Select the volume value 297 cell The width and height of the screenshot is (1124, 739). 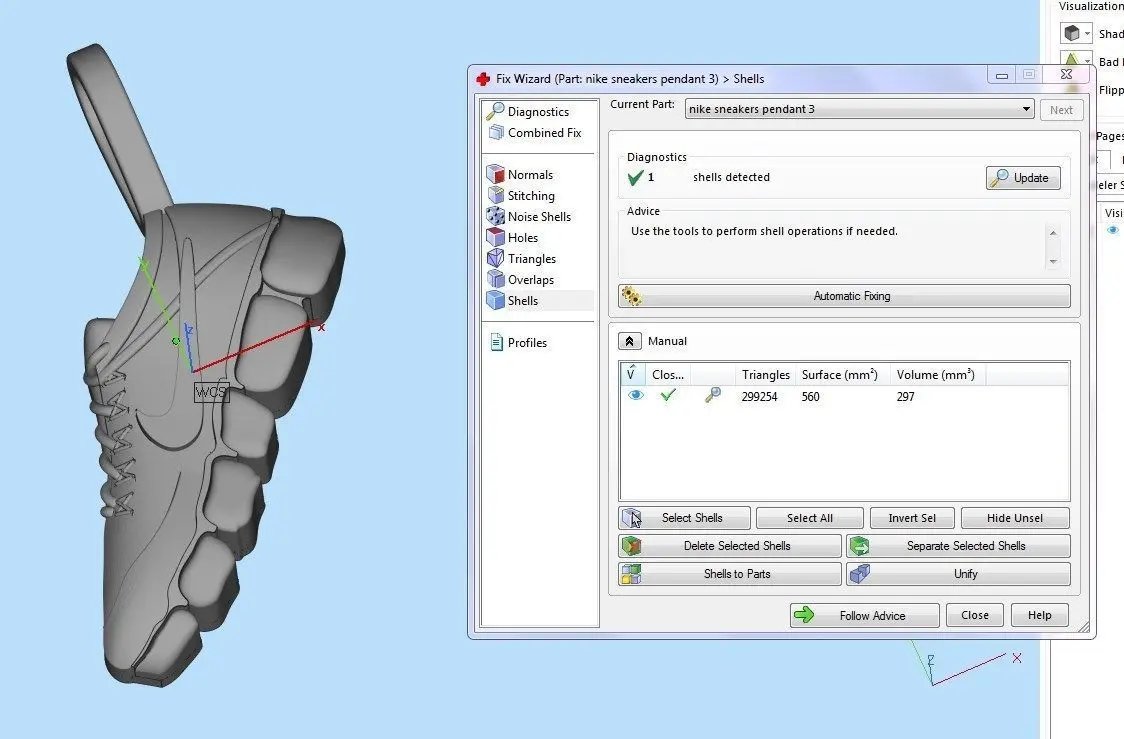pyautogui.click(x=905, y=396)
